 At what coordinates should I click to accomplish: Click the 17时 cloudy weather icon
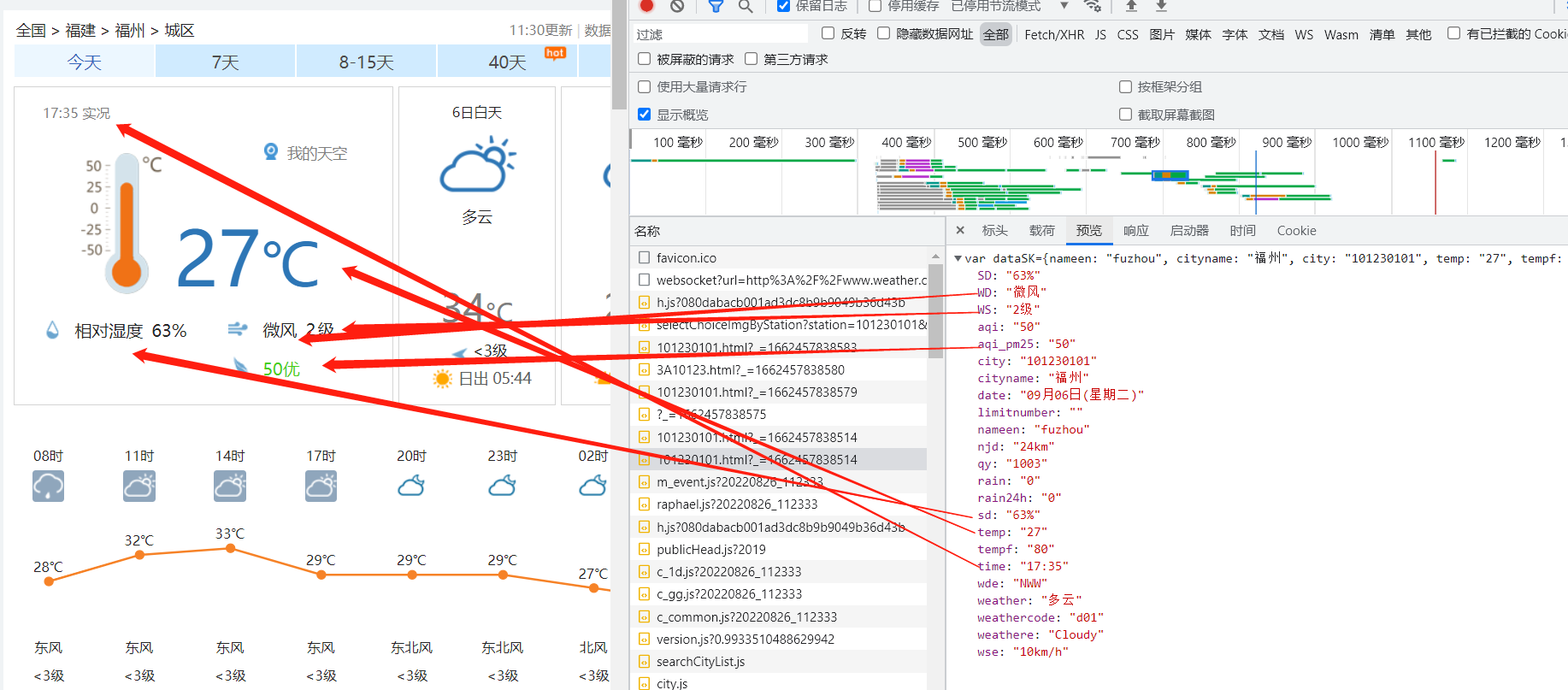pyautogui.click(x=321, y=486)
